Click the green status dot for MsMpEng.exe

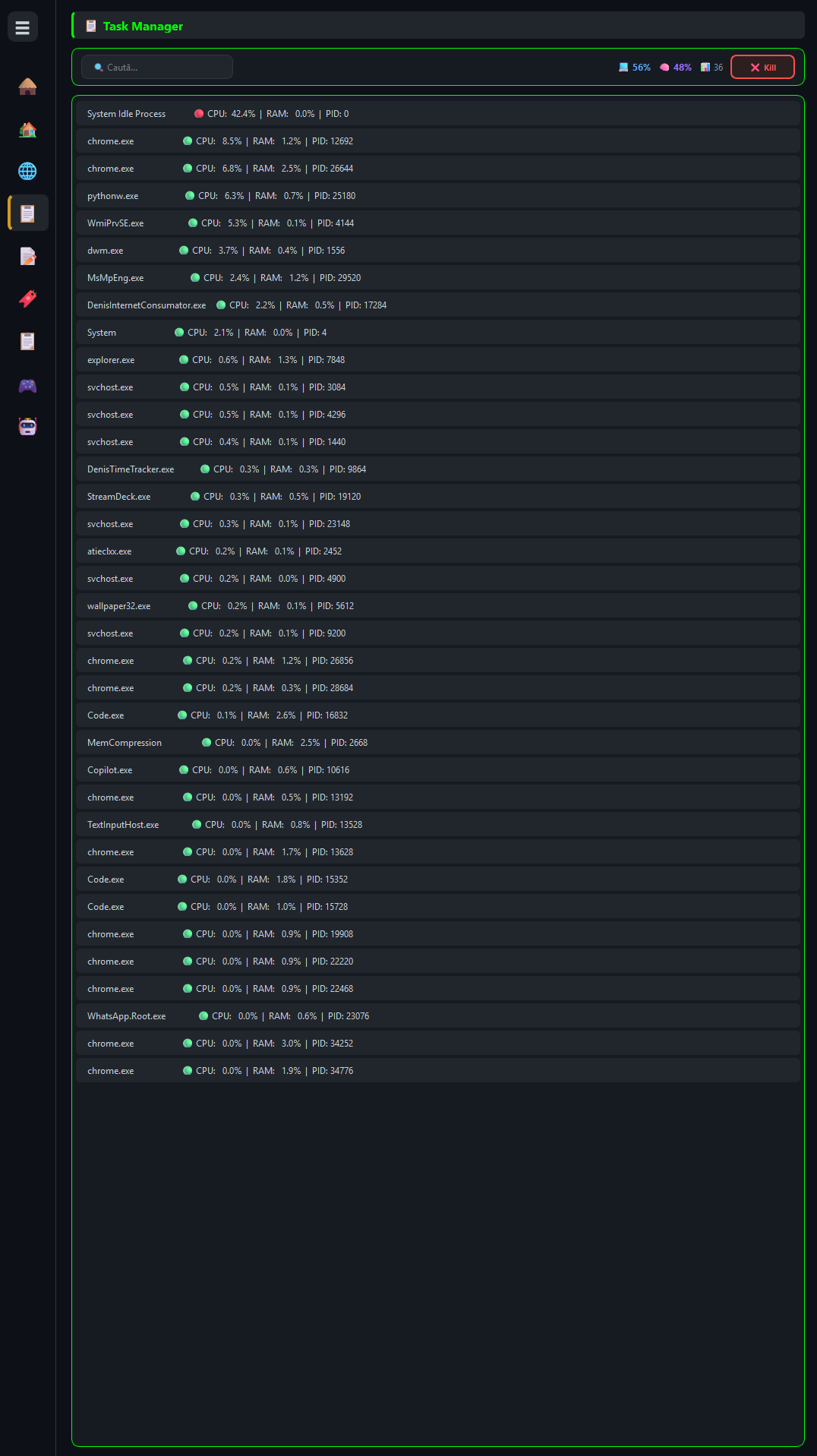195,278
